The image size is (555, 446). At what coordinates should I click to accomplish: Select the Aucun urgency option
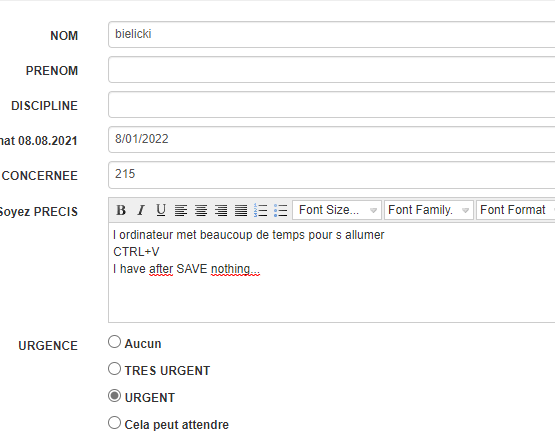[114, 342]
